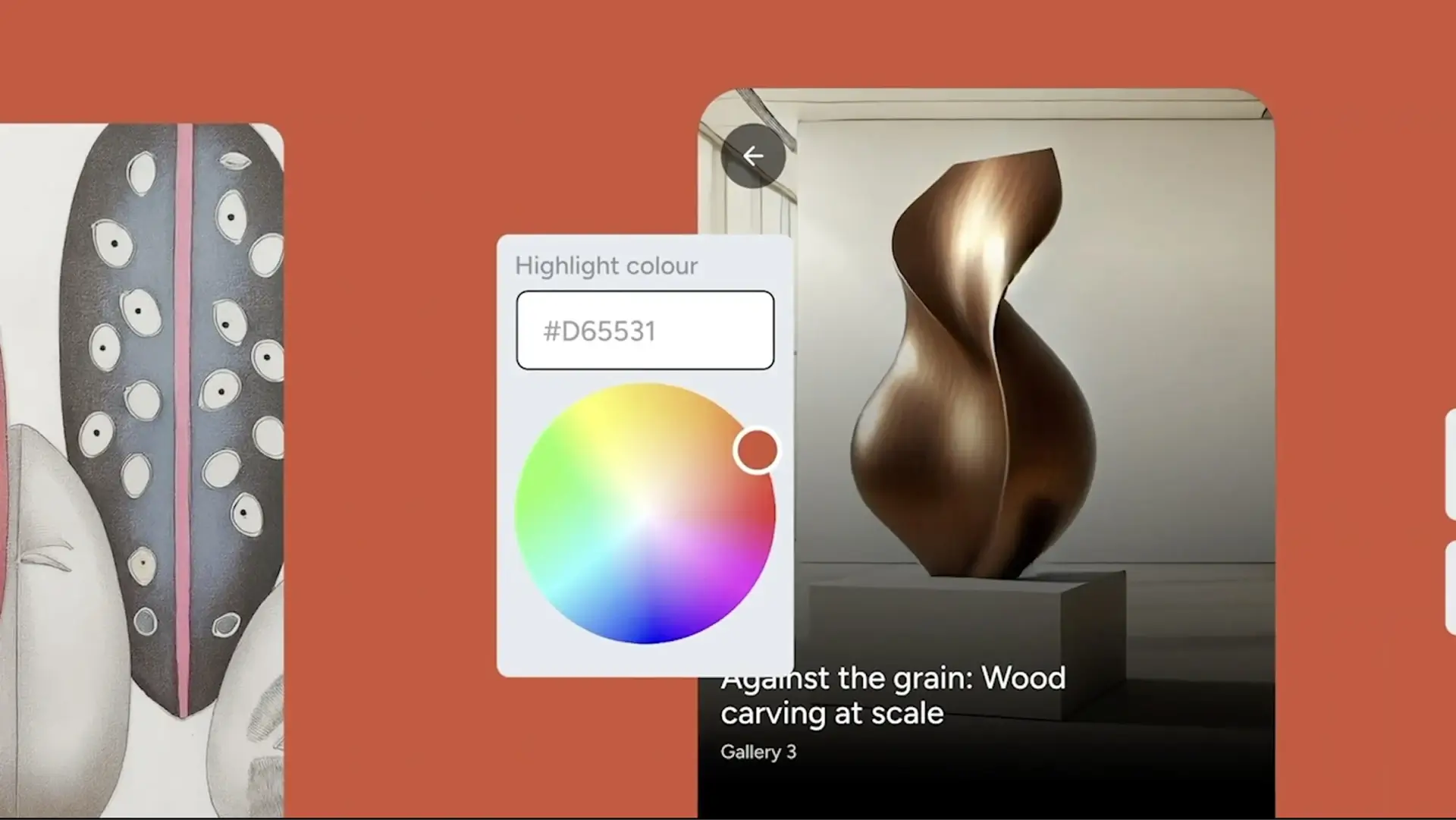Click the #D65531 hex colour field
Viewport: 1456px width, 820px height.
tap(645, 331)
